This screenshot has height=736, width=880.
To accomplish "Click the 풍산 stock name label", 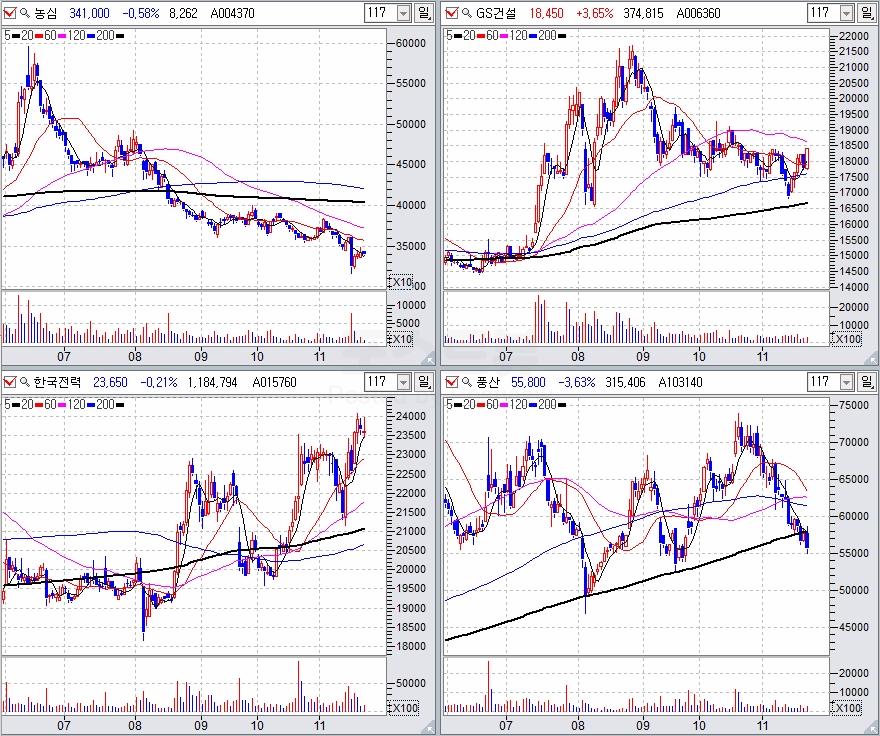I will pyautogui.click(x=488, y=381).
